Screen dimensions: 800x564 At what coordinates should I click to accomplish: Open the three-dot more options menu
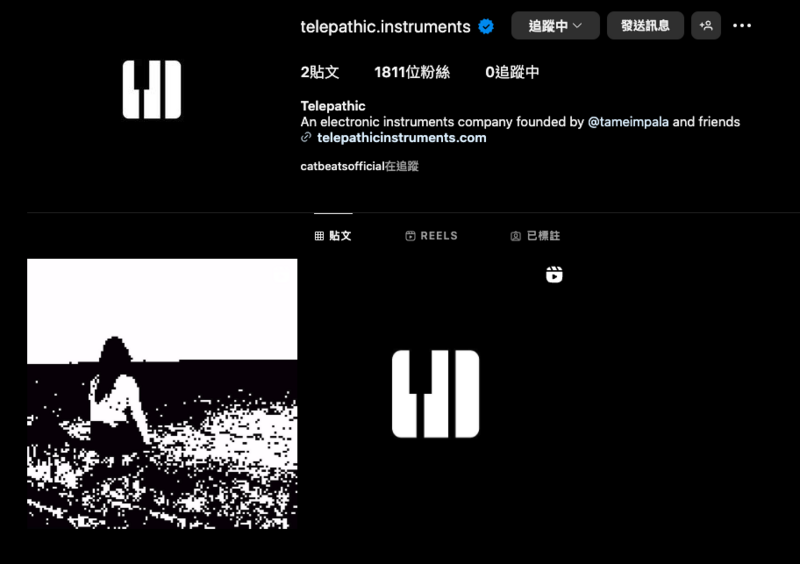click(x=741, y=26)
